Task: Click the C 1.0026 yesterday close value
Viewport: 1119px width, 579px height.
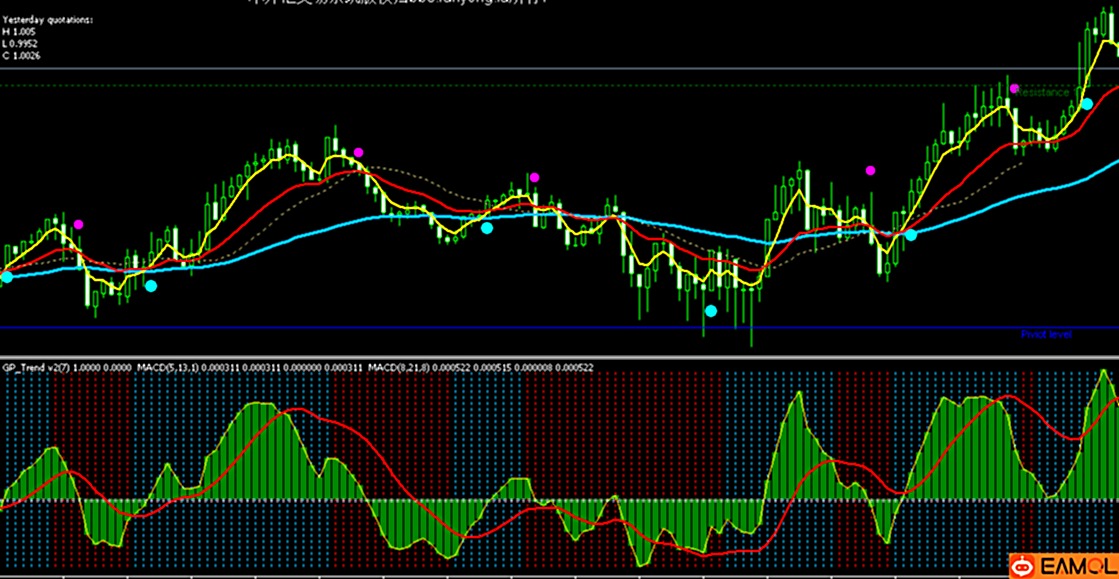Action: (x=22, y=55)
